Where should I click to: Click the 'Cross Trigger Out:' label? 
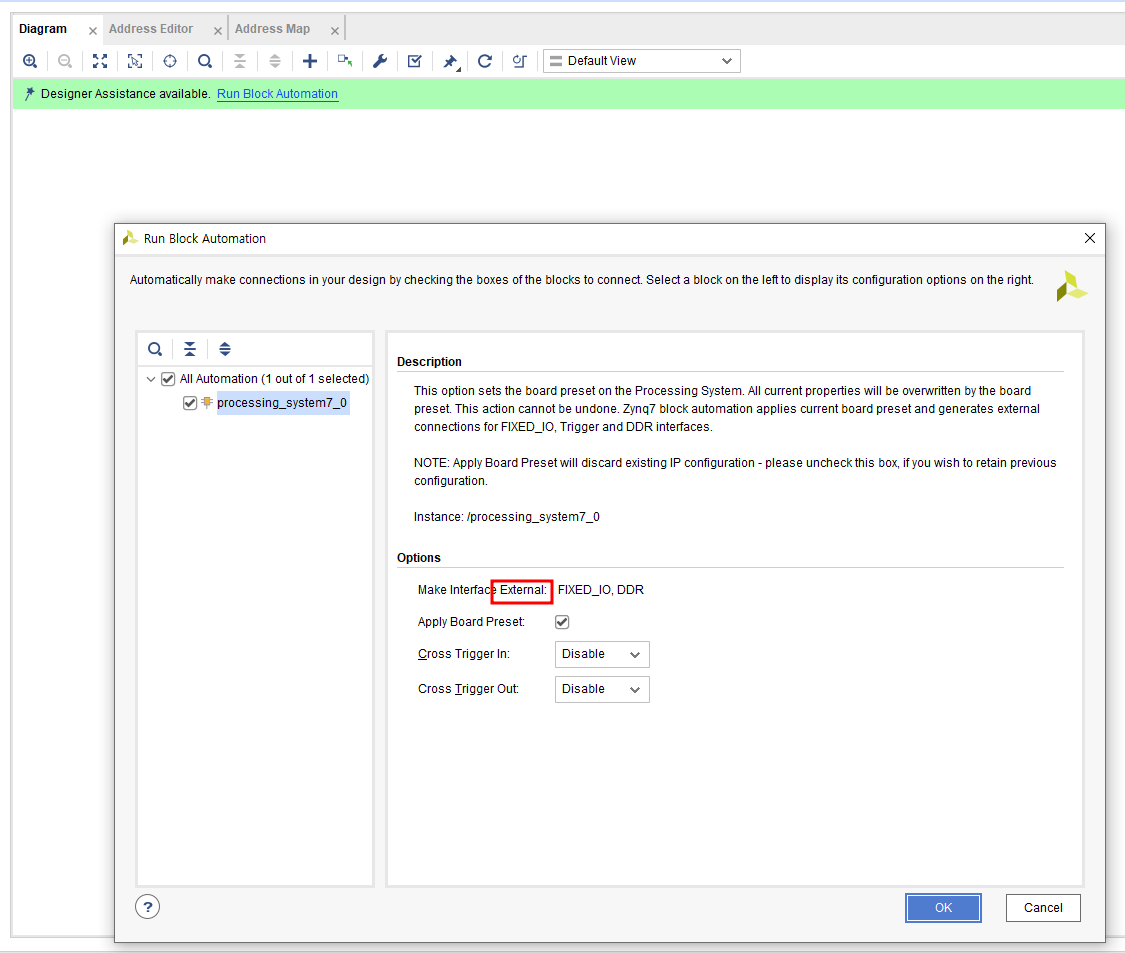[469, 689]
